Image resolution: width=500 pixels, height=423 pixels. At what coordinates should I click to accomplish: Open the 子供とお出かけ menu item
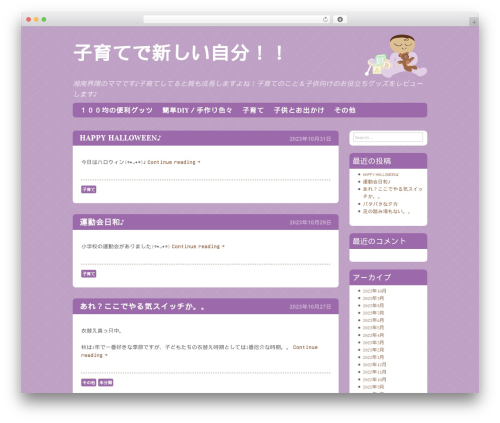tap(299, 110)
